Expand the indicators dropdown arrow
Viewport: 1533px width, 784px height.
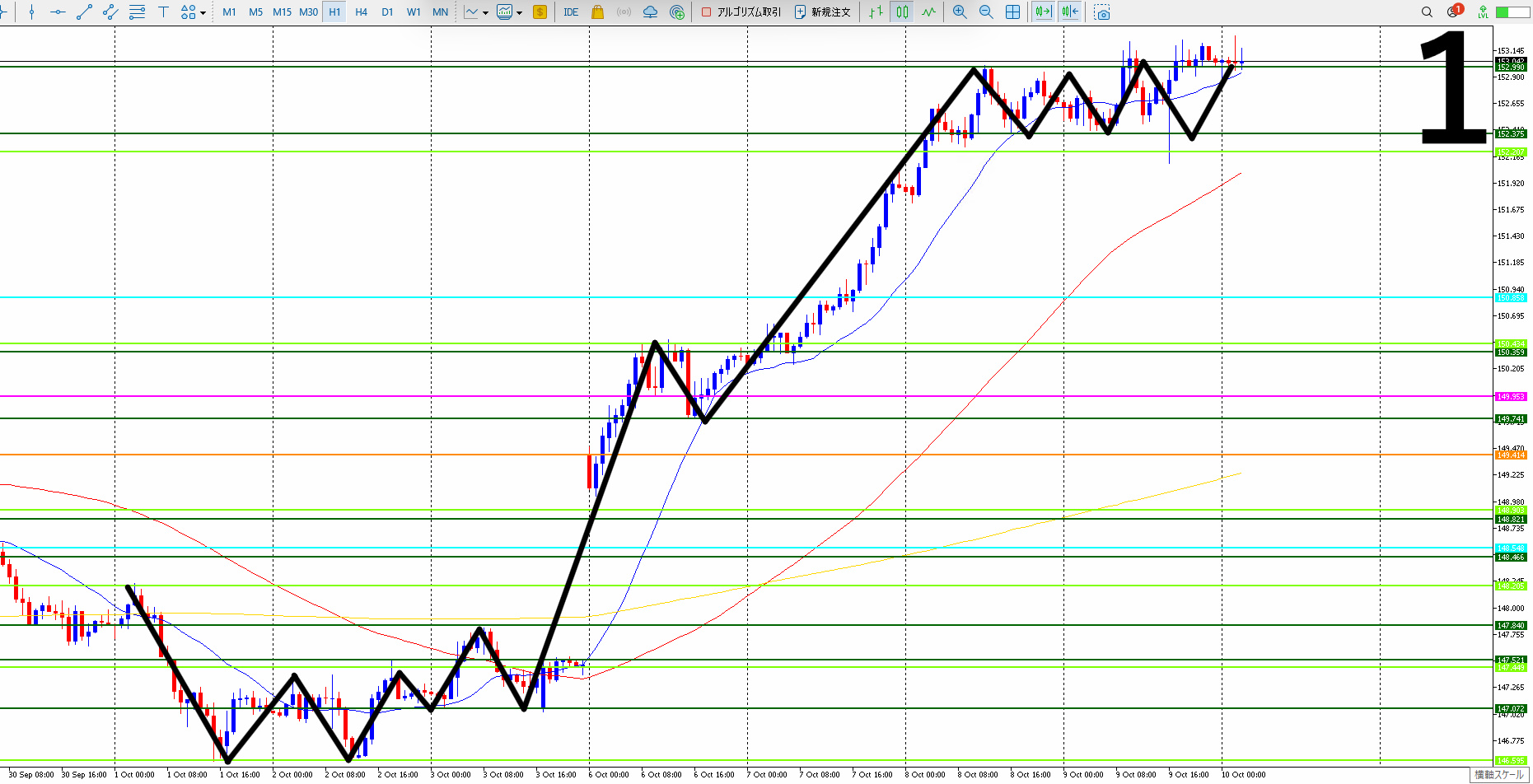pyautogui.click(x=485, y=12)
